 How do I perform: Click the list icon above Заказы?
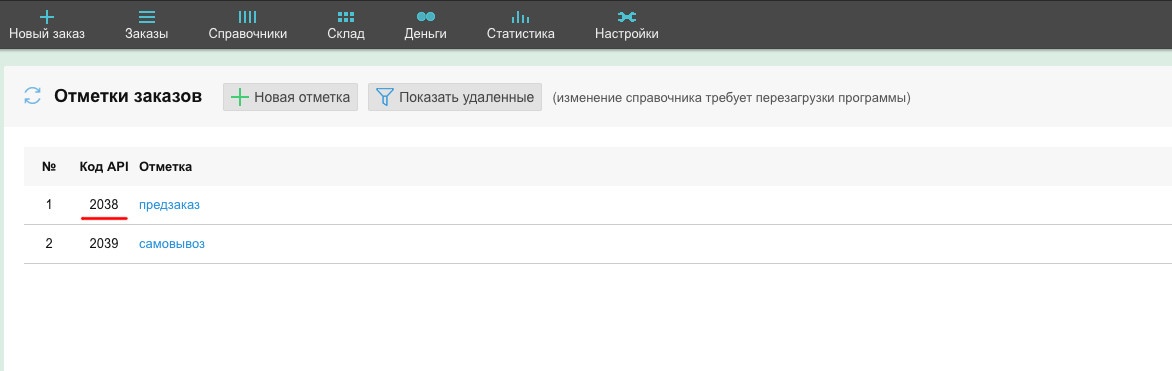[x=146, y=16]
